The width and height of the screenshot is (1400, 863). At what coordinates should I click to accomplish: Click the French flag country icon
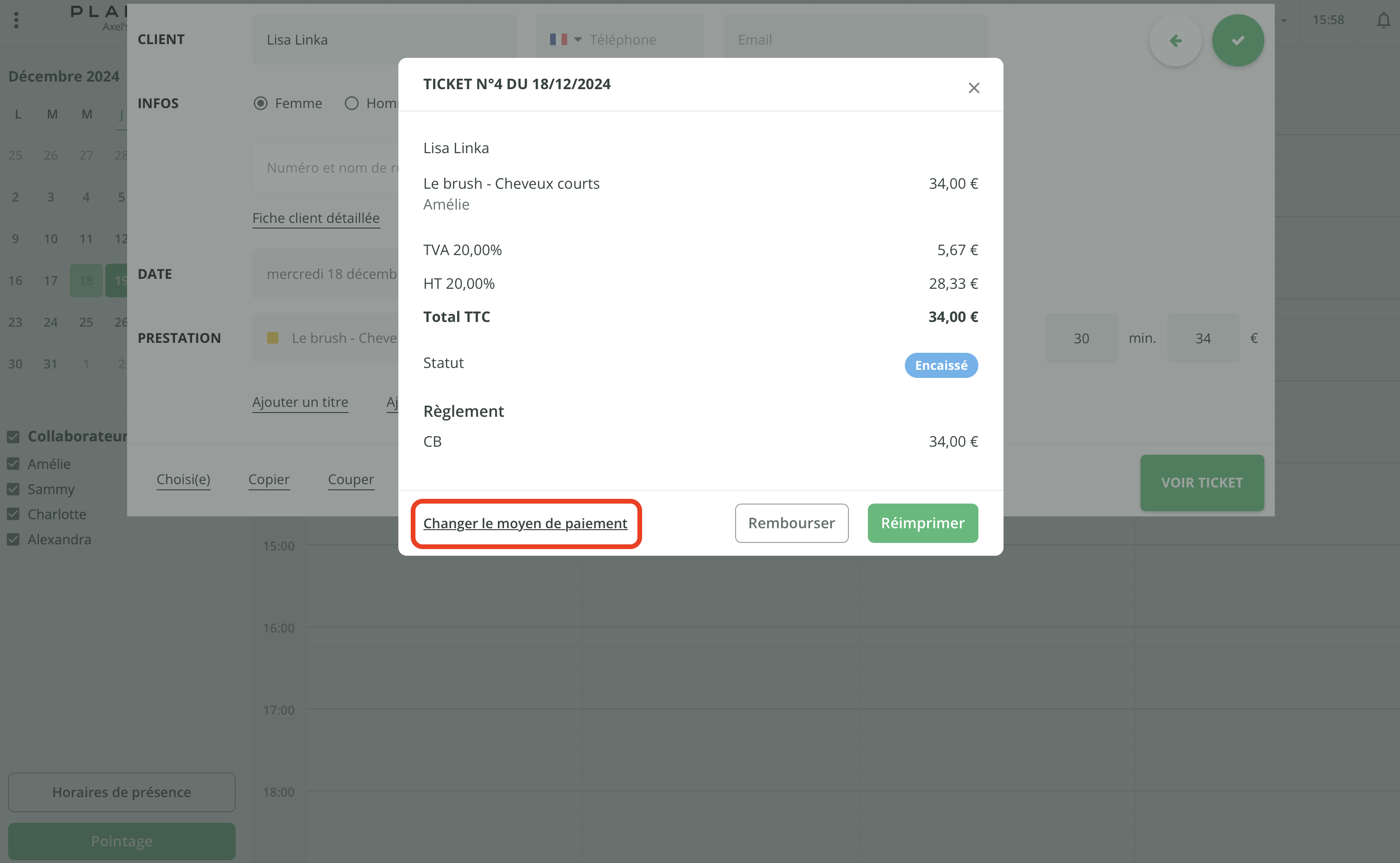pos(558,39)
